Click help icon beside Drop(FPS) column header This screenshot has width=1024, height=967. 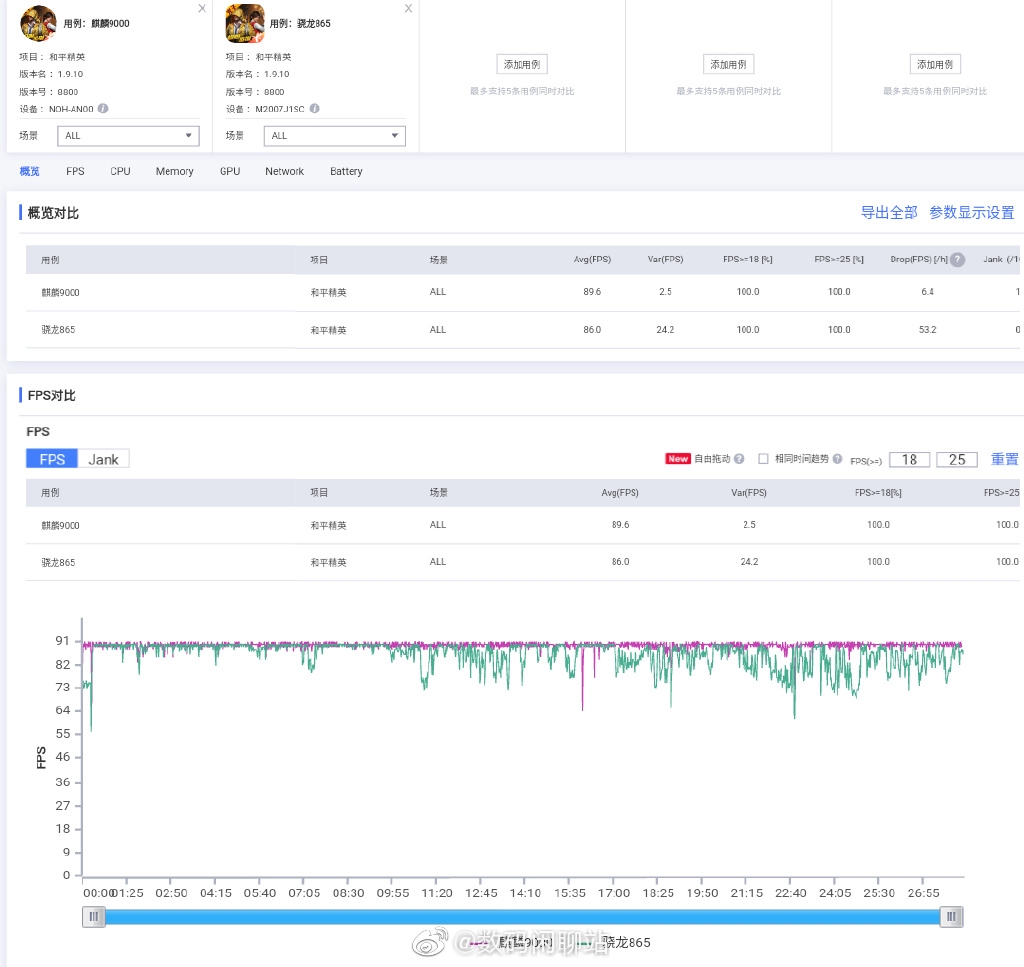(958, 260)
